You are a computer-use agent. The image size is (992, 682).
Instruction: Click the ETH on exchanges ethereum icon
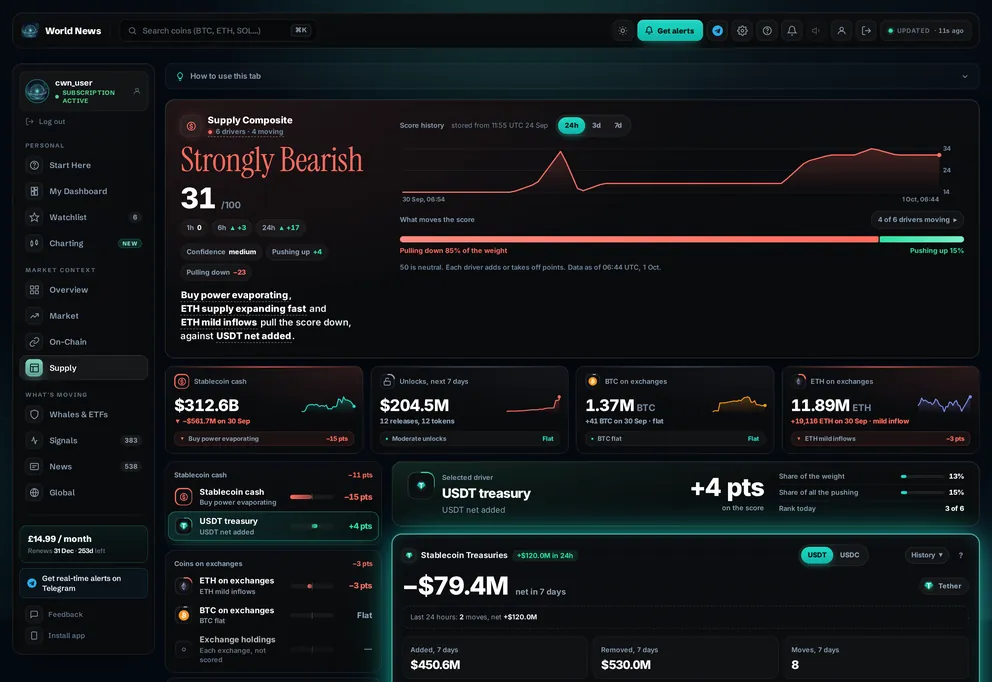(799, 381)
